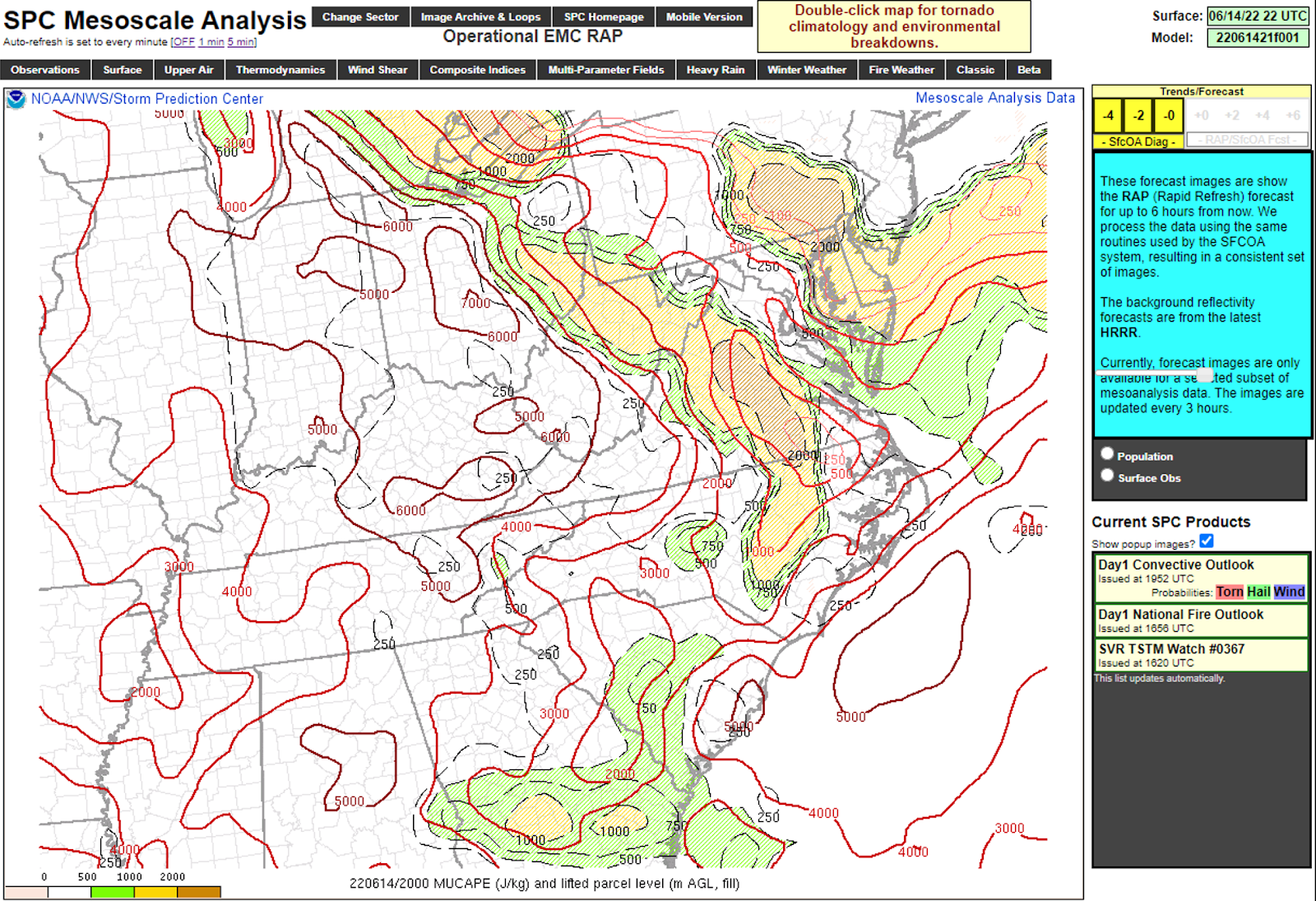Screen dimensions: 1316x901
Task: Click the SfcOA Diag label
Action: point(1138,142)
